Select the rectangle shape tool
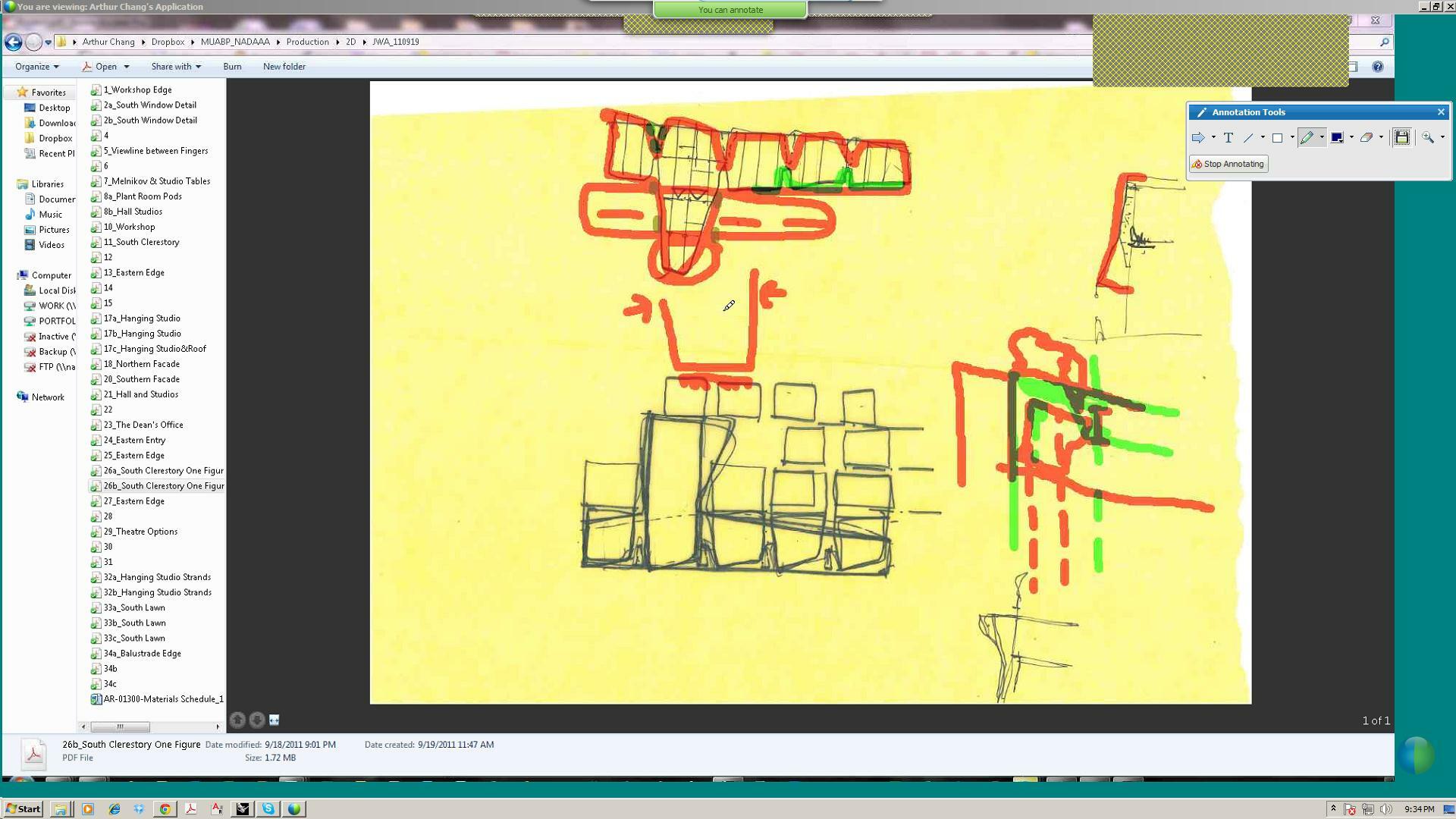Viewport: 1456px width, 819px height. coord(1277,137)
